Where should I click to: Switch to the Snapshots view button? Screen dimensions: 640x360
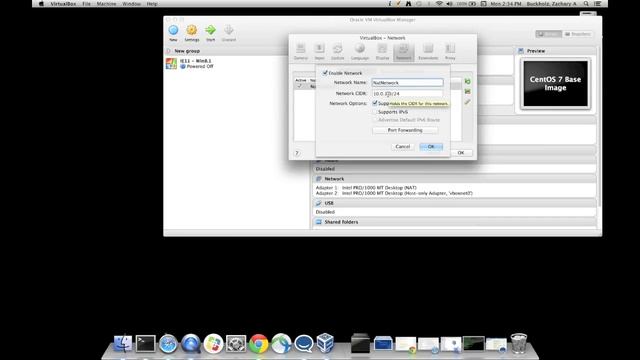point(578,34)
